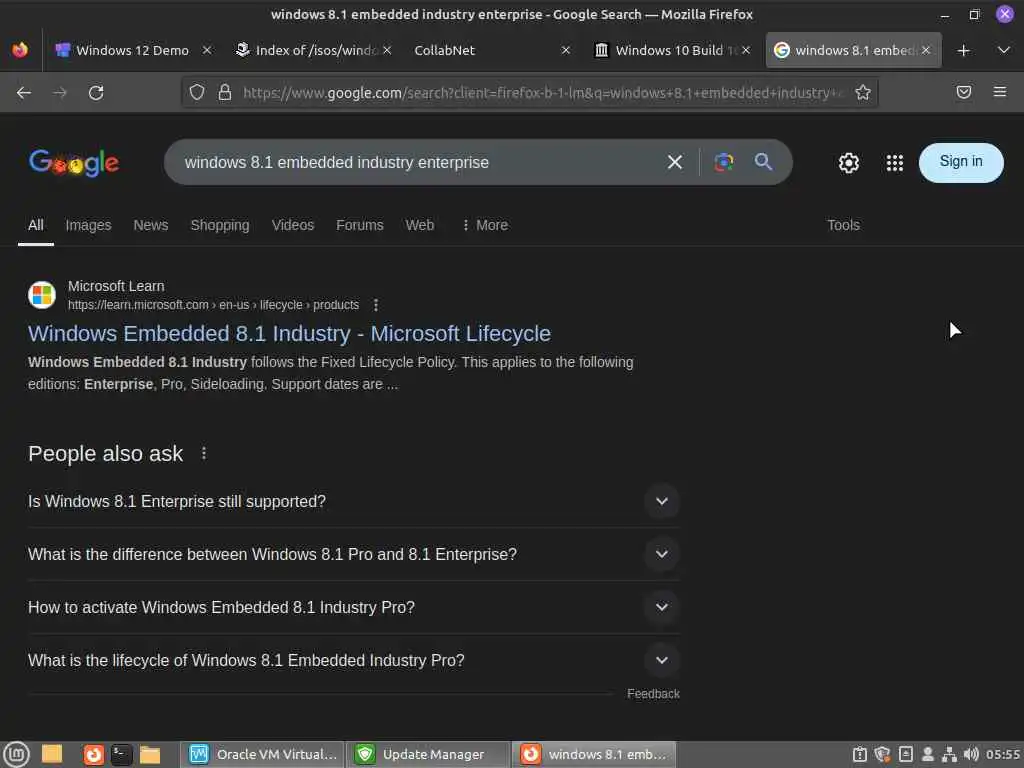
Task: Clear the Google search box
Action: (x=675, y=162)
